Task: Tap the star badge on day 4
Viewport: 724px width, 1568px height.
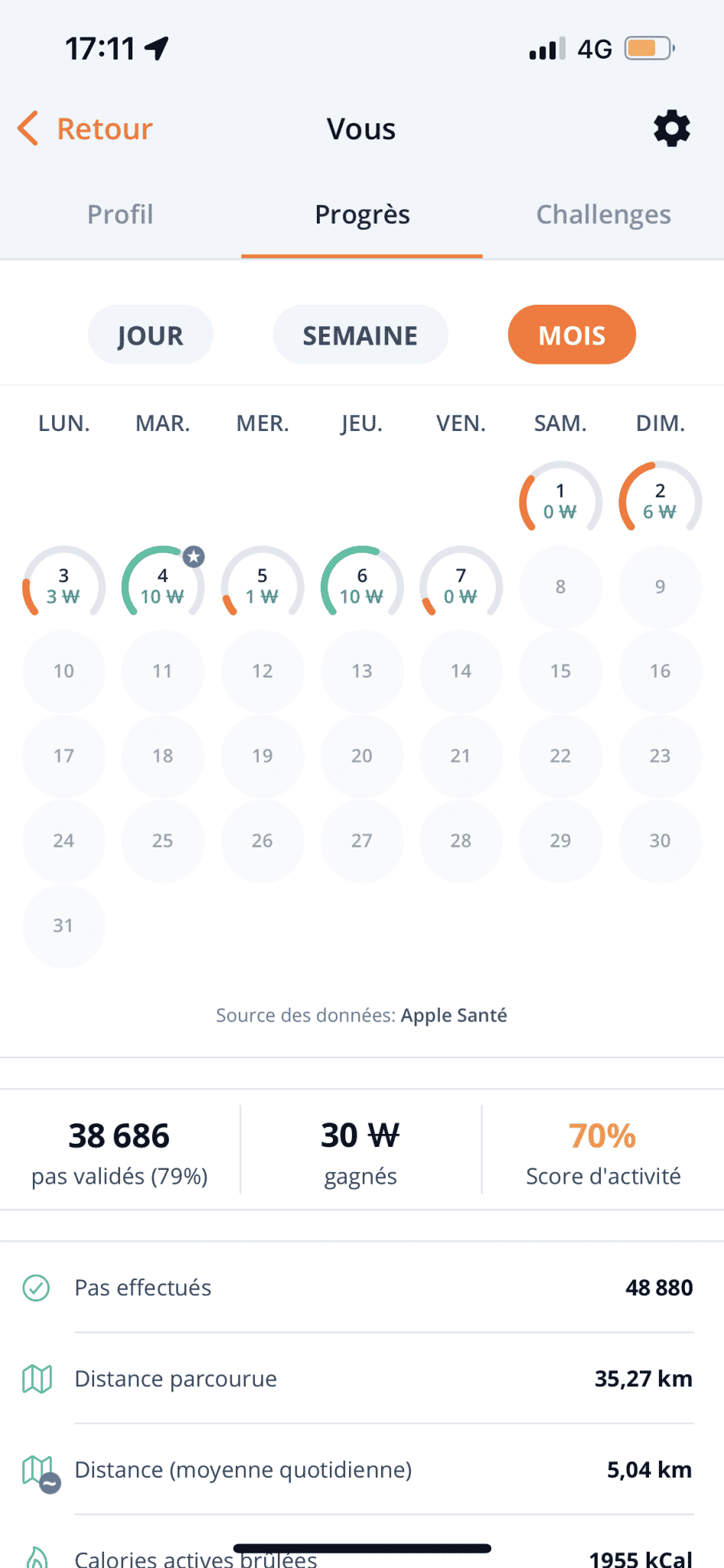Action: pyautogui.click(x=194, y=557)
